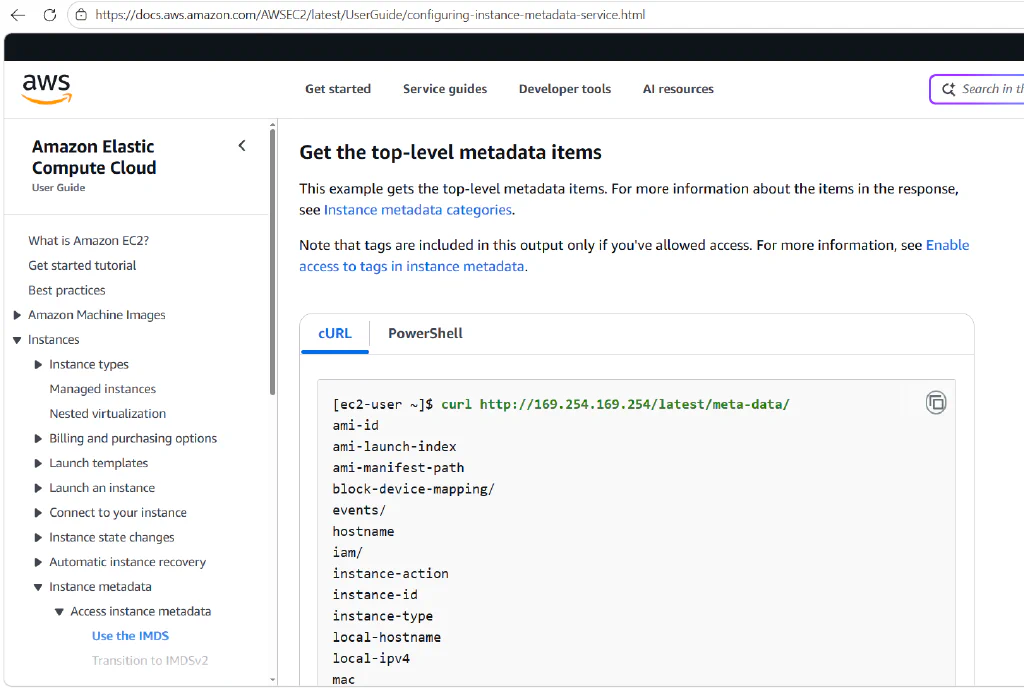Click the curl metadata URL in code
The width and height of the screenshot is (1024, 689).
(x=635, y=404)
